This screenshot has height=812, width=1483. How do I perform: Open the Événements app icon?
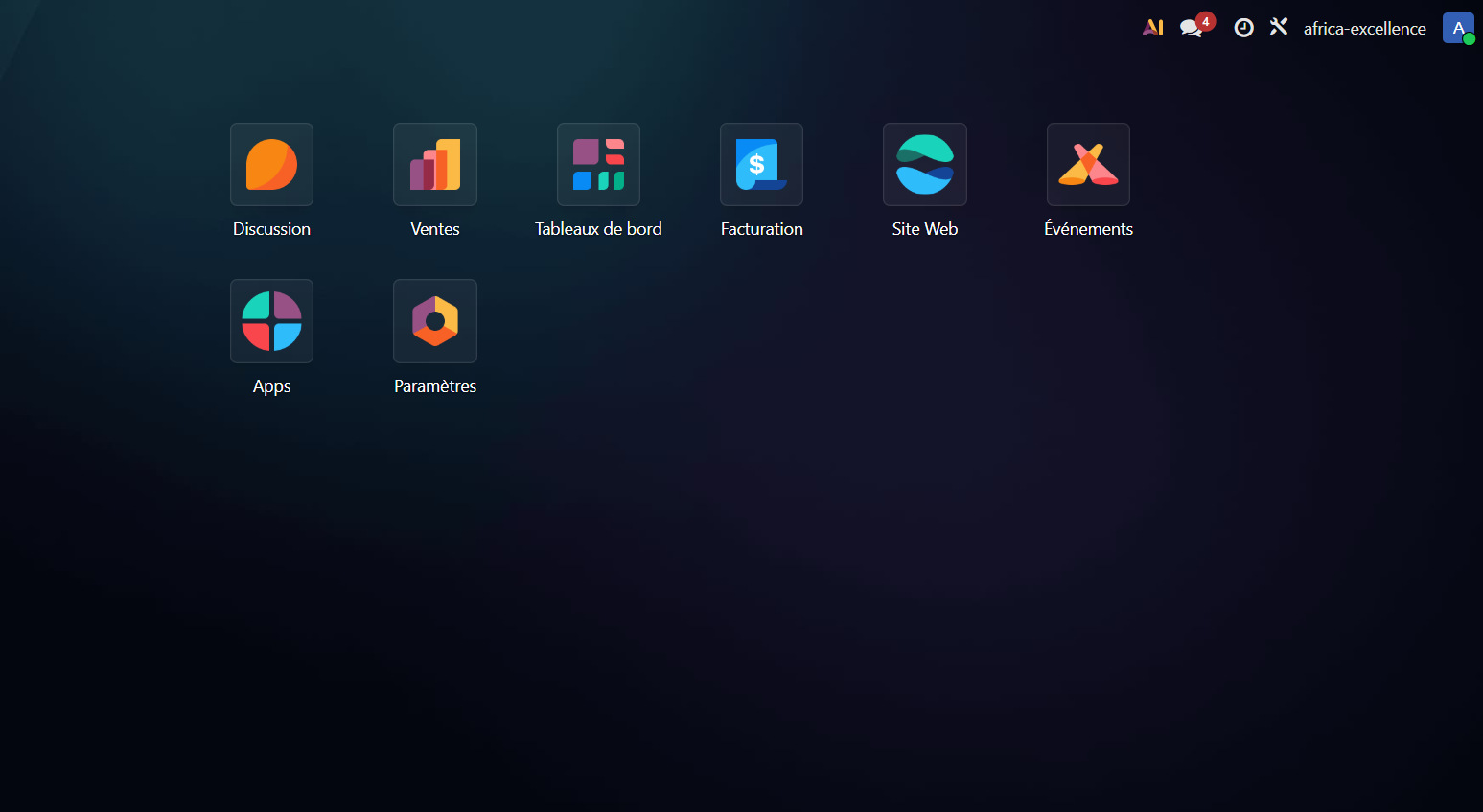coord(1088,164)
